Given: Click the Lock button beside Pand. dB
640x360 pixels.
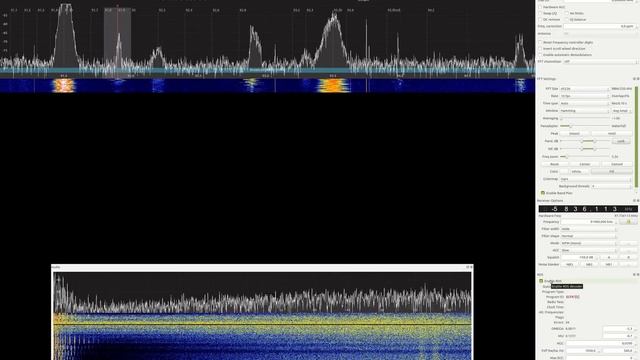Looking at the screenshot, I should click(621, 141).
